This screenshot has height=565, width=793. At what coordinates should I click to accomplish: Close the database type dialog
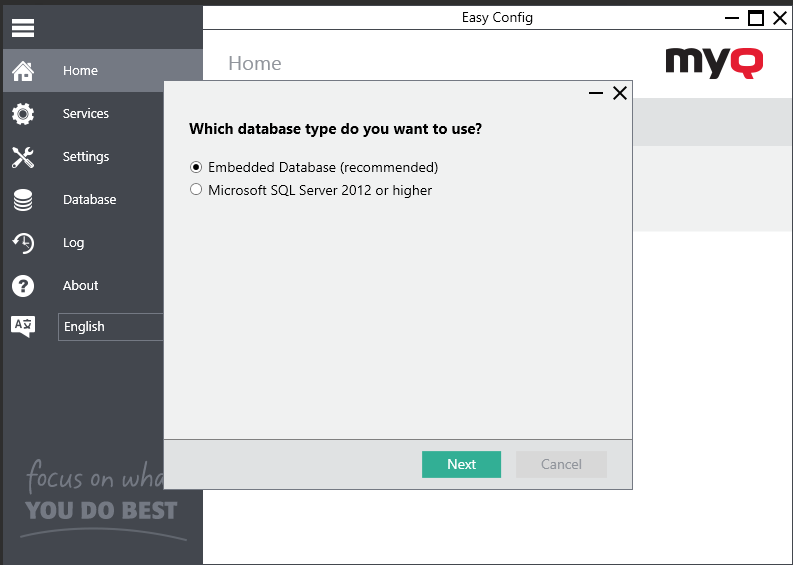point(620,93)
